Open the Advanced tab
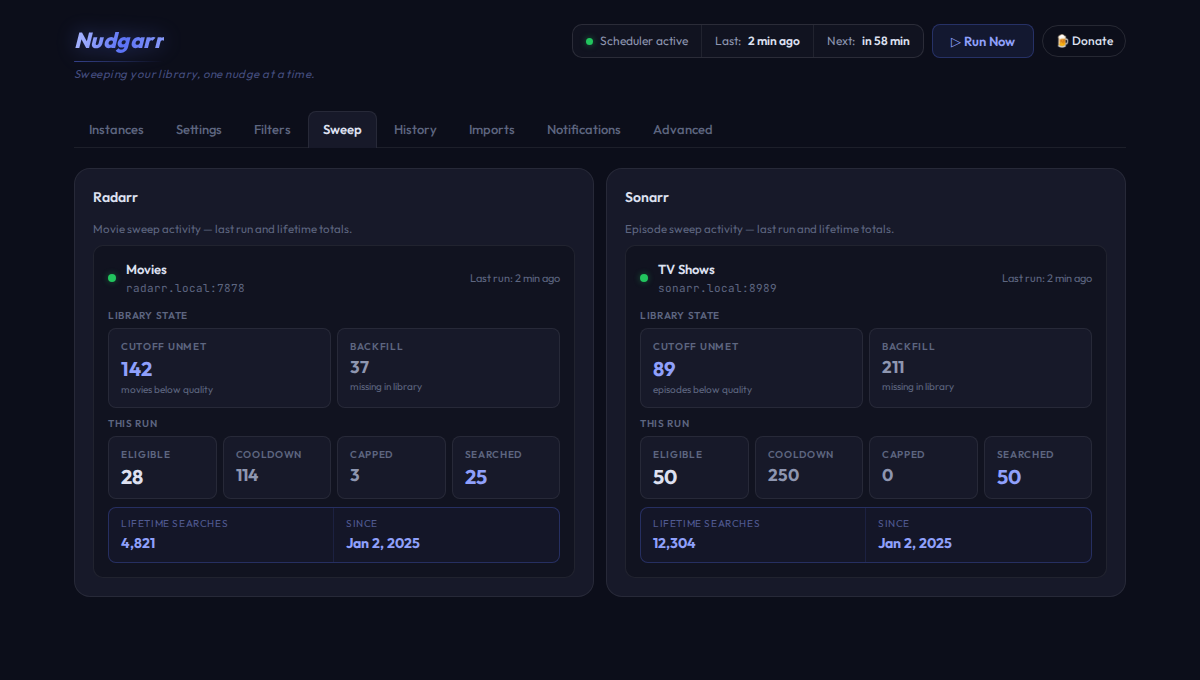Screen dimensions: 1200x680 [682, 130]
